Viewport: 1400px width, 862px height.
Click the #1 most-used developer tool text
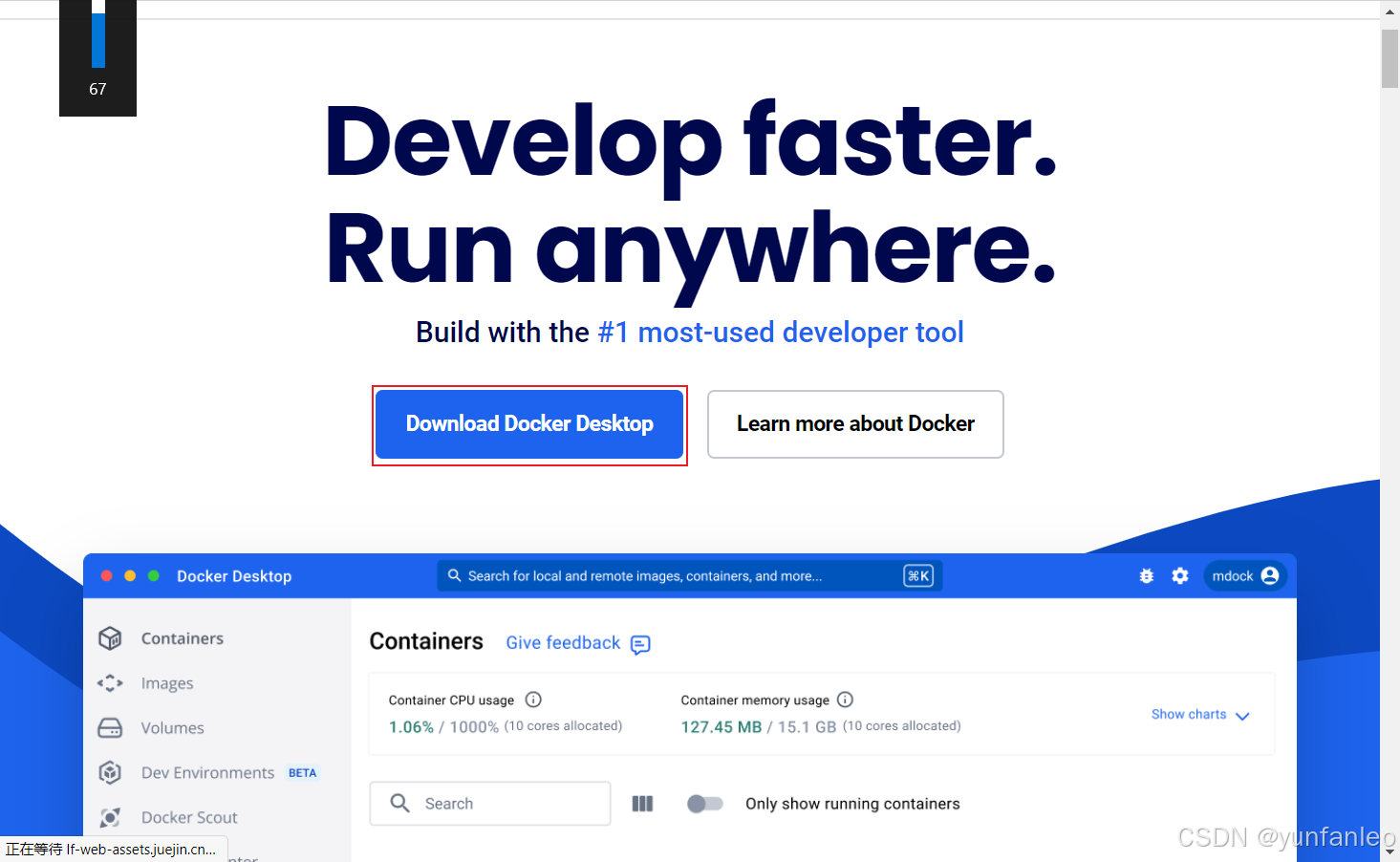click(x=781, y=333)
